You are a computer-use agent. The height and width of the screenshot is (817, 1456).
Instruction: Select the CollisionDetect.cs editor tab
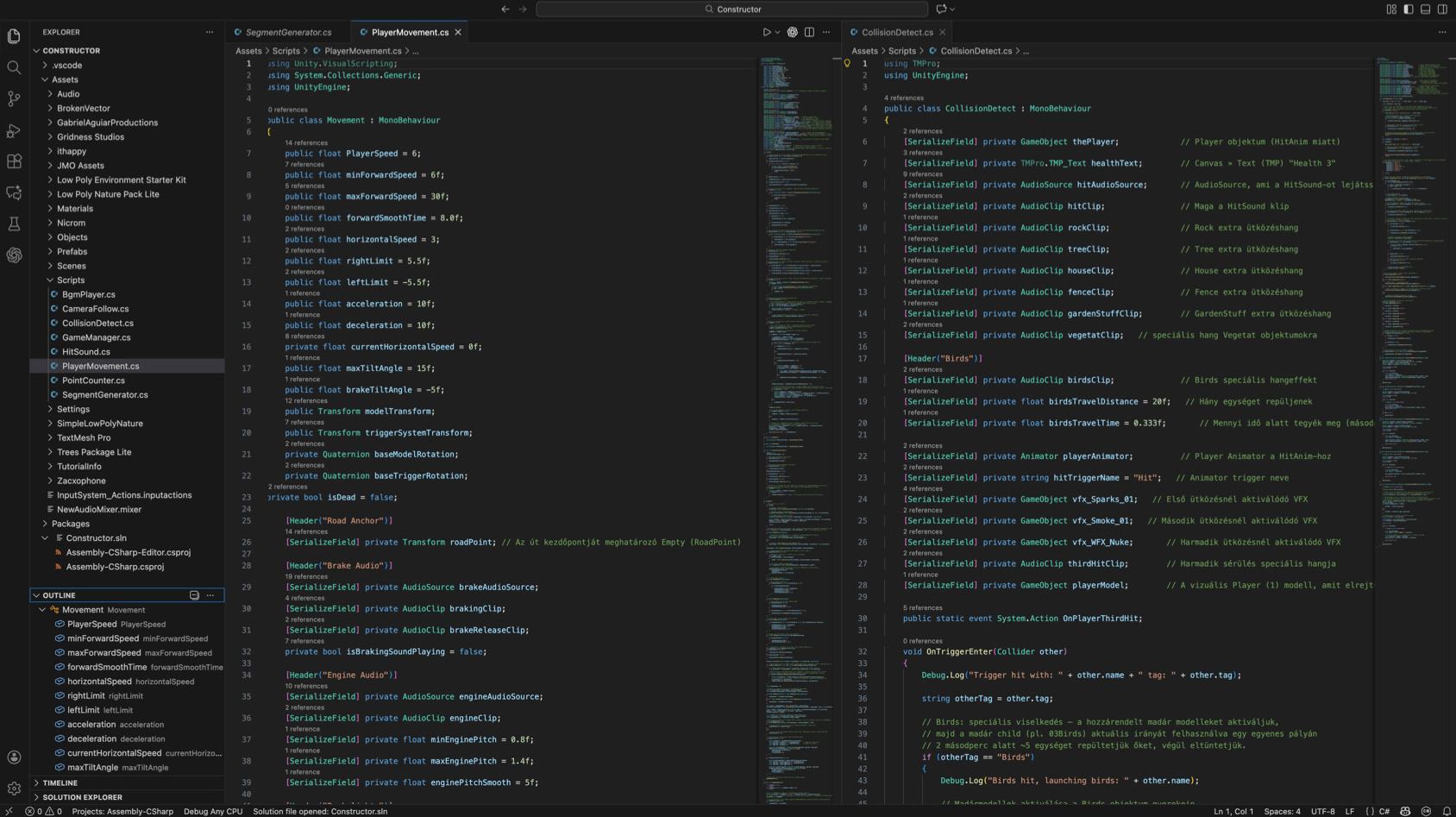pyautogui.click(x=897, y=32)
